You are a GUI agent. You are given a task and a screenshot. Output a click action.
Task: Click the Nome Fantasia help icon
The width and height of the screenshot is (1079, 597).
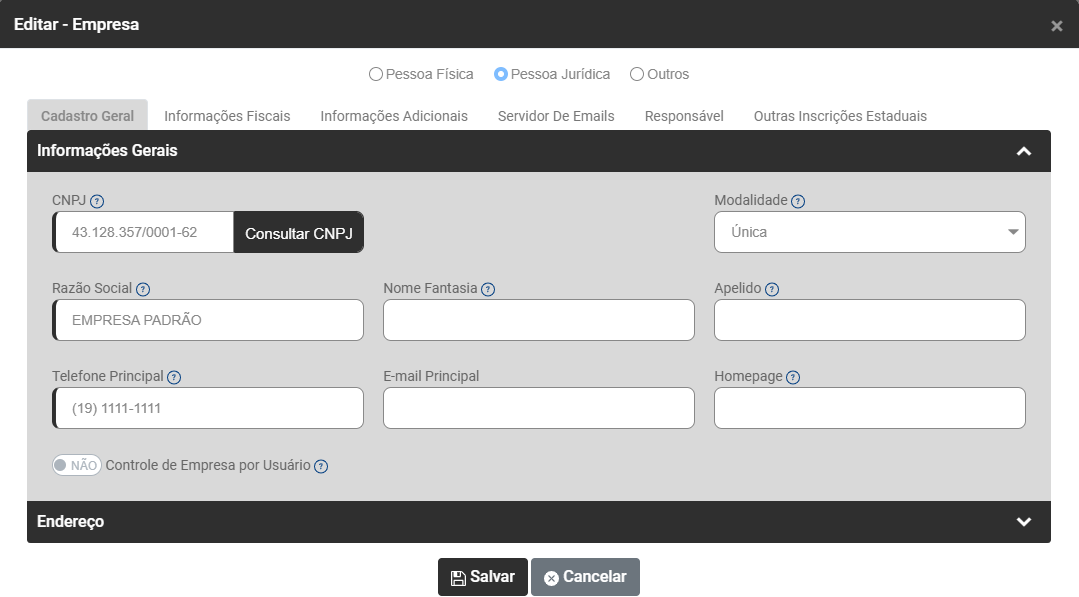(x=488, y=289)
